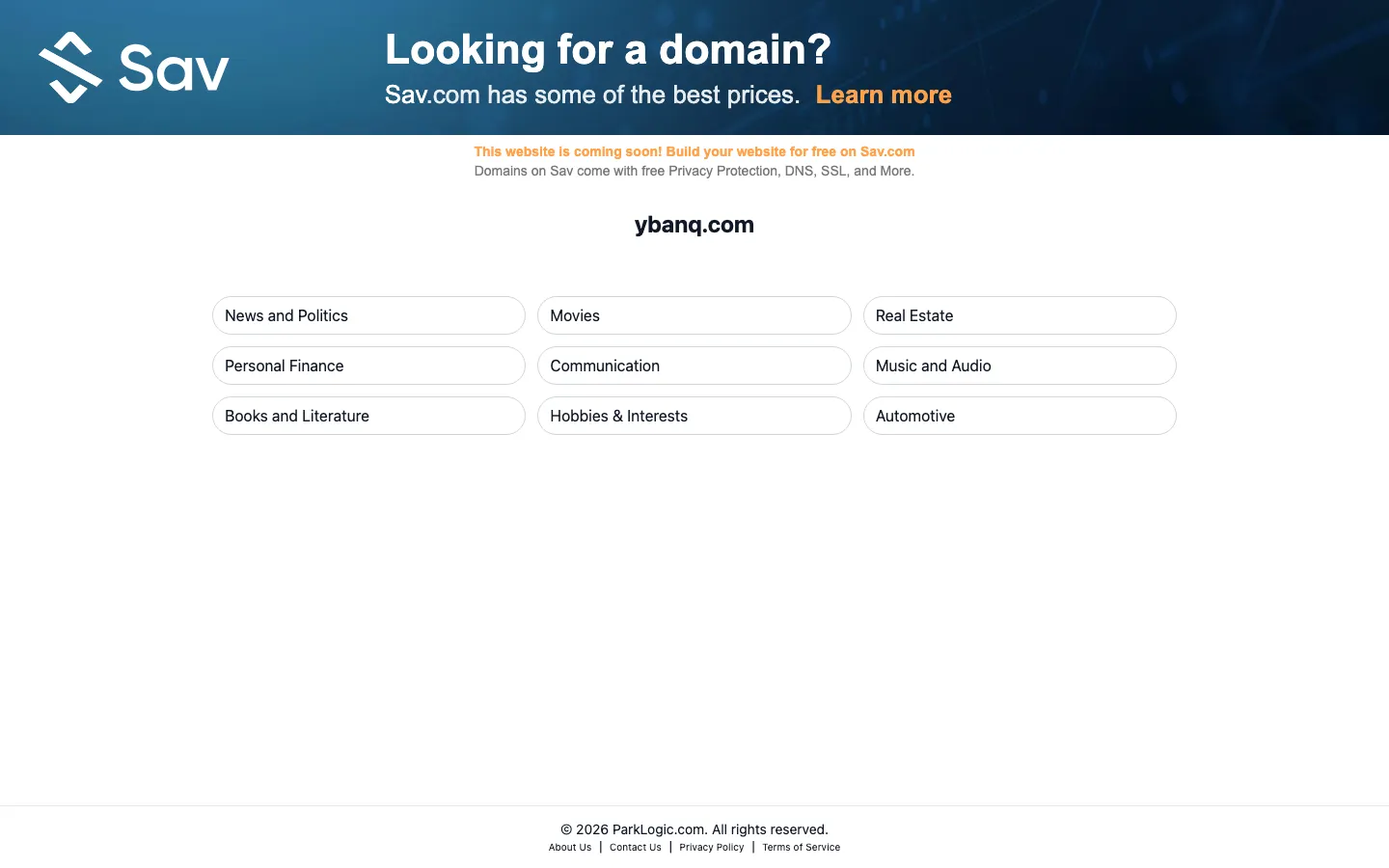The height and width of the screenshot is (868, 1389).
Task: Select the Real Estate category
Action: tap(1020, 315)
